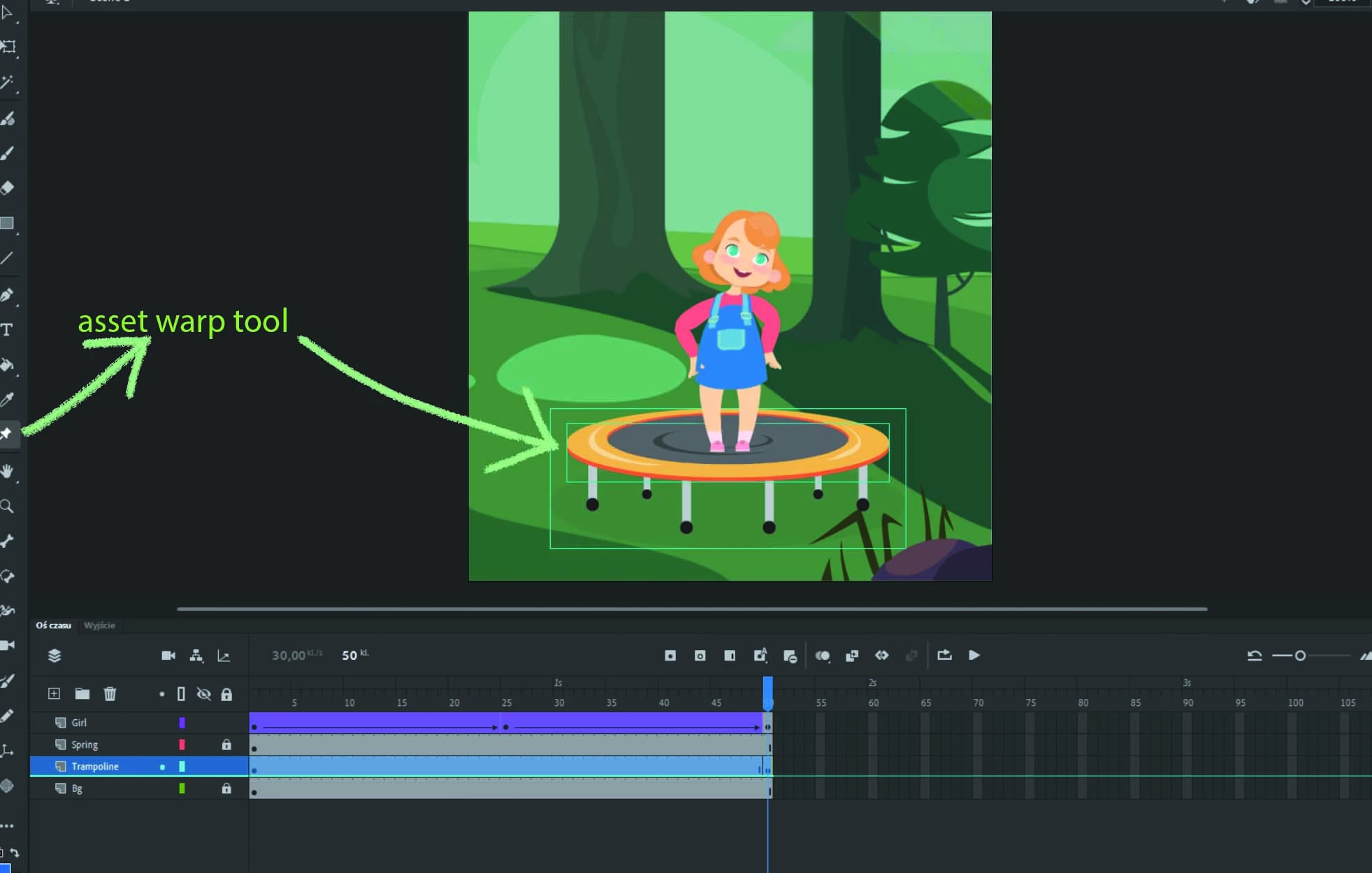The image size is (1372, 873).
Task: Select the Asset Warp pin tool
Action: (6, 434)
